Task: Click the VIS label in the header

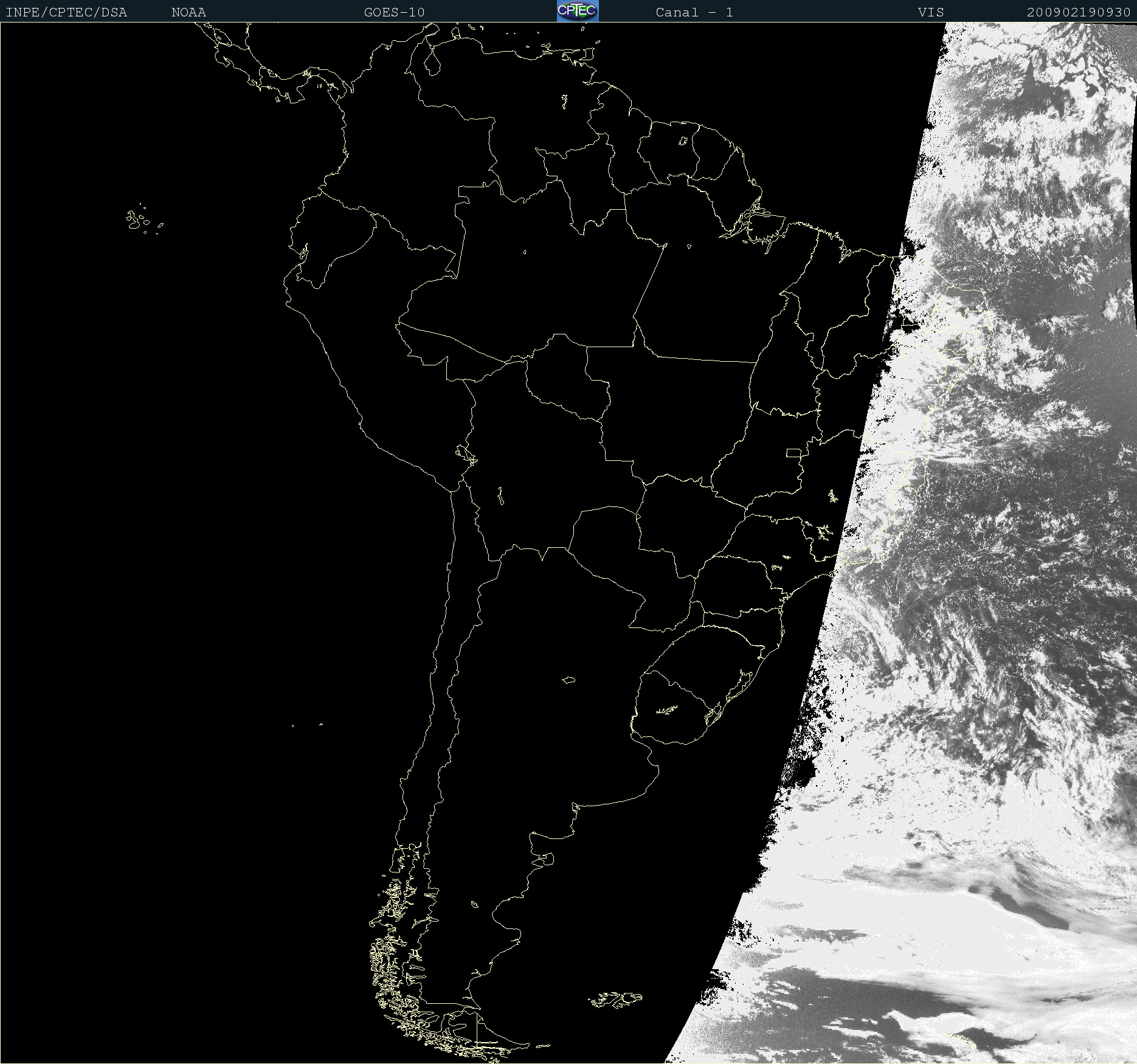Action: [x=931, y=12]
